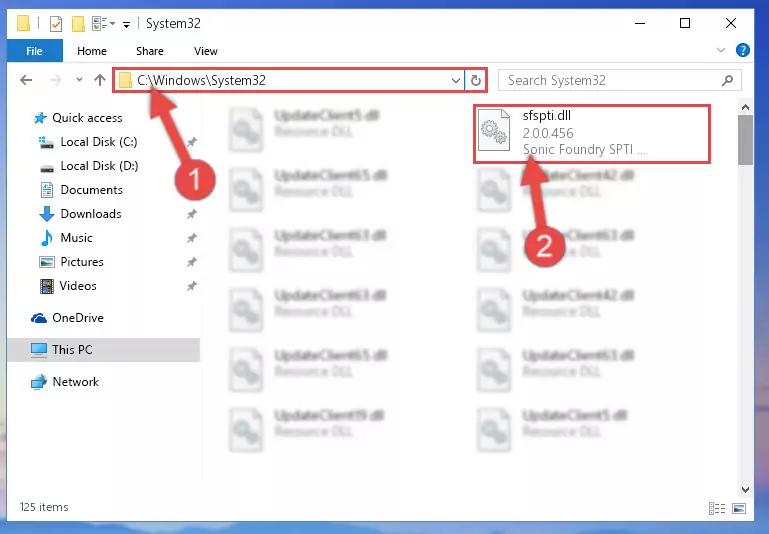Refresh the System32 folder
This screenshot has width=769, height=534.
coord(476,80)
